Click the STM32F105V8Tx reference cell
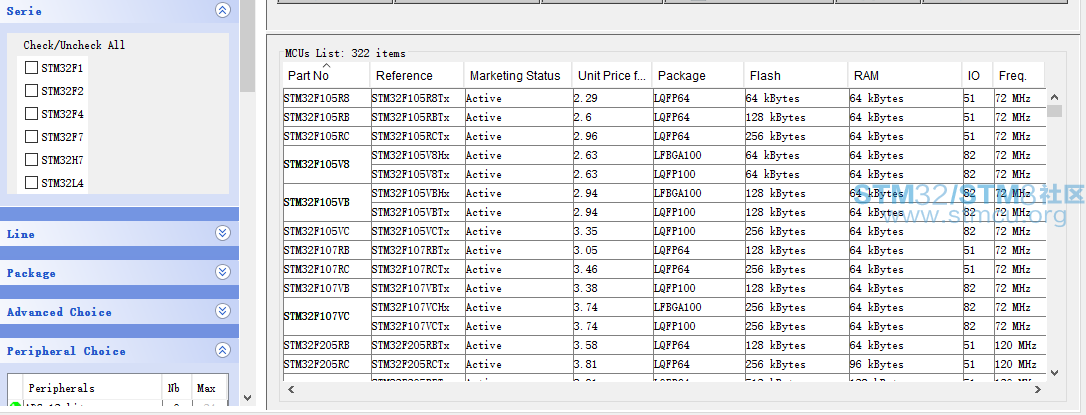1086x415 pixels. 417,174
